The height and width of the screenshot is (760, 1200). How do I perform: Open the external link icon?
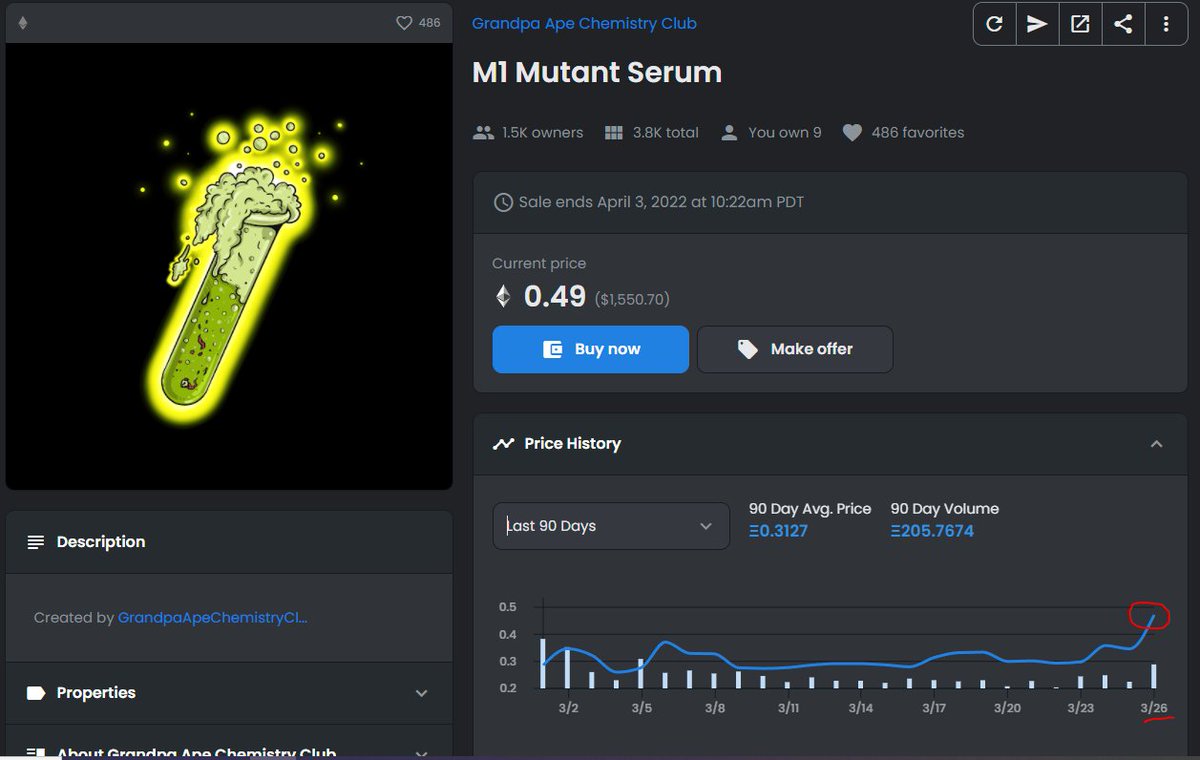tap(1080, 24)
